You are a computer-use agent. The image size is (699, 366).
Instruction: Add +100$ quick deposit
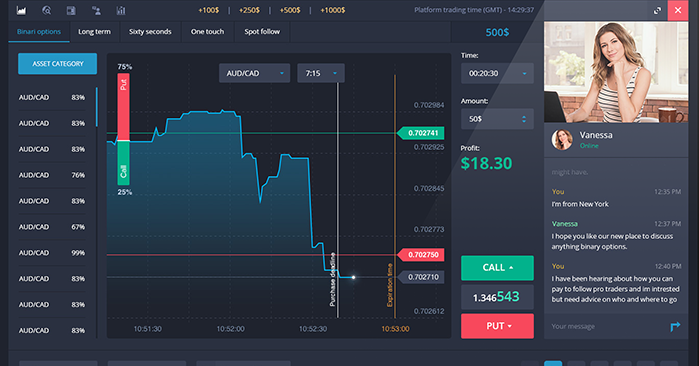[x=209, y=10]
